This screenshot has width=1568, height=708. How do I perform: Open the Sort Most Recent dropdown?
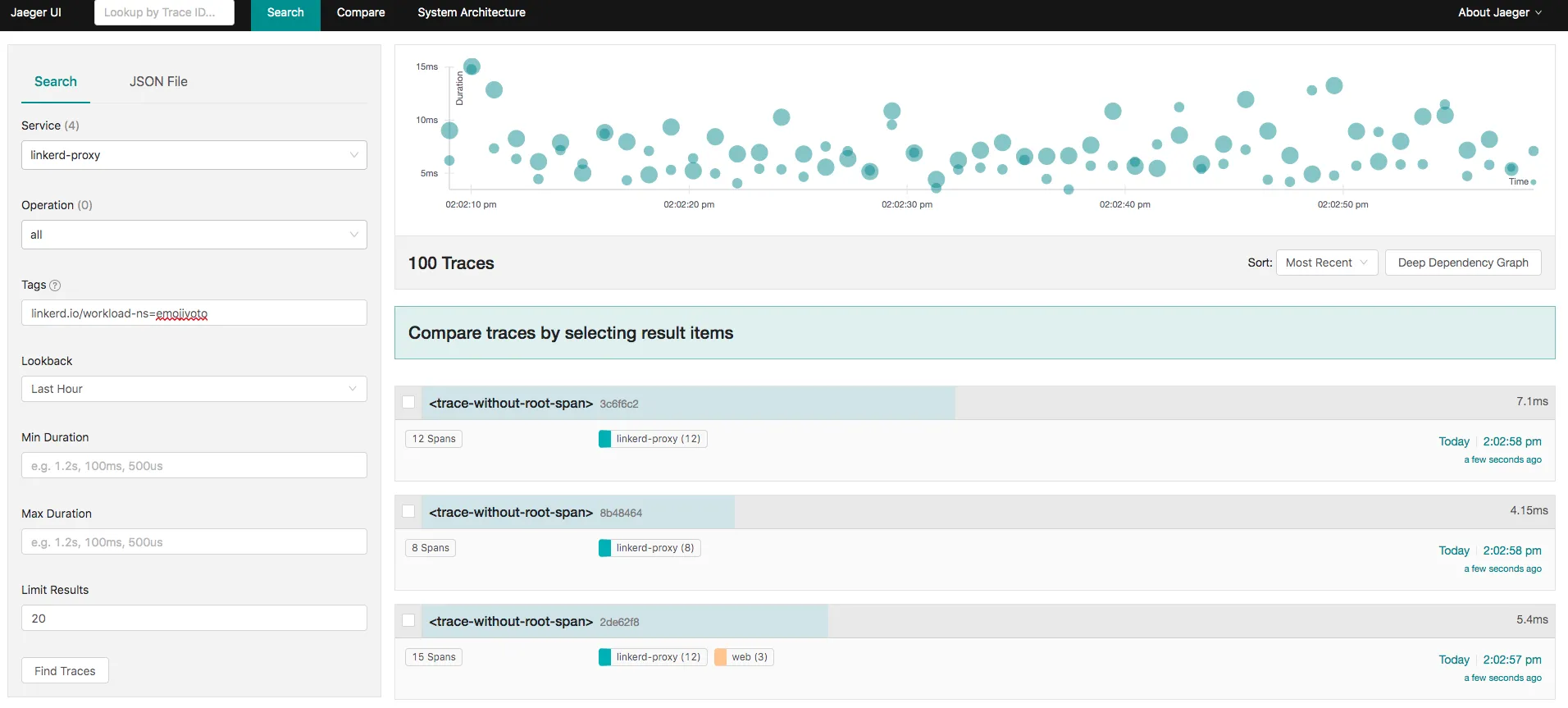tap(1327, 263)
